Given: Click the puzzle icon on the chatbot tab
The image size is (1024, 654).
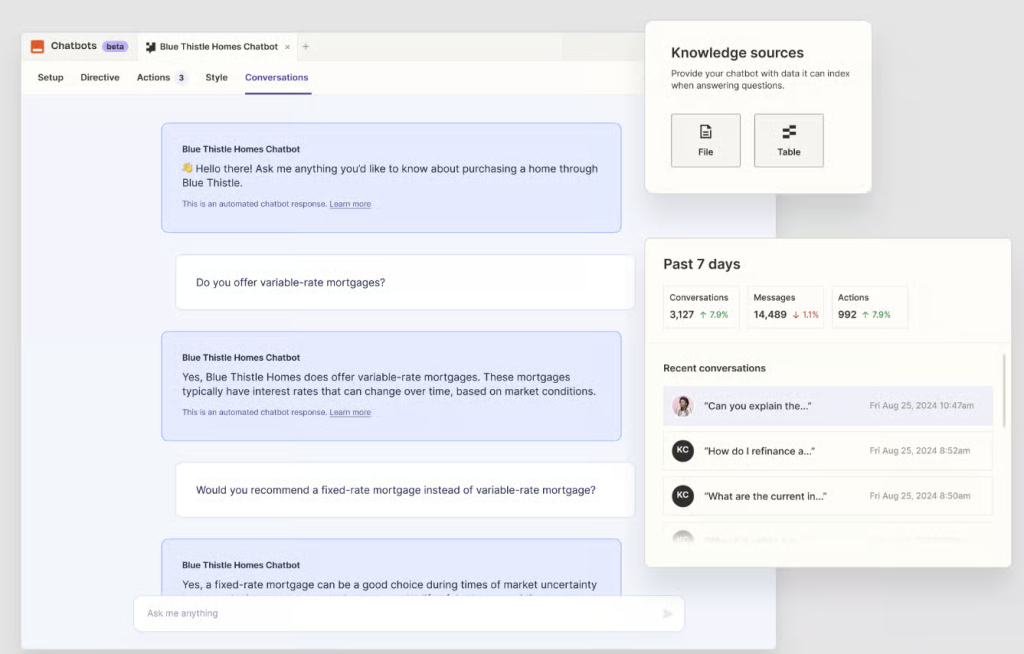Looking at the screenshot, I should (149, 45).
